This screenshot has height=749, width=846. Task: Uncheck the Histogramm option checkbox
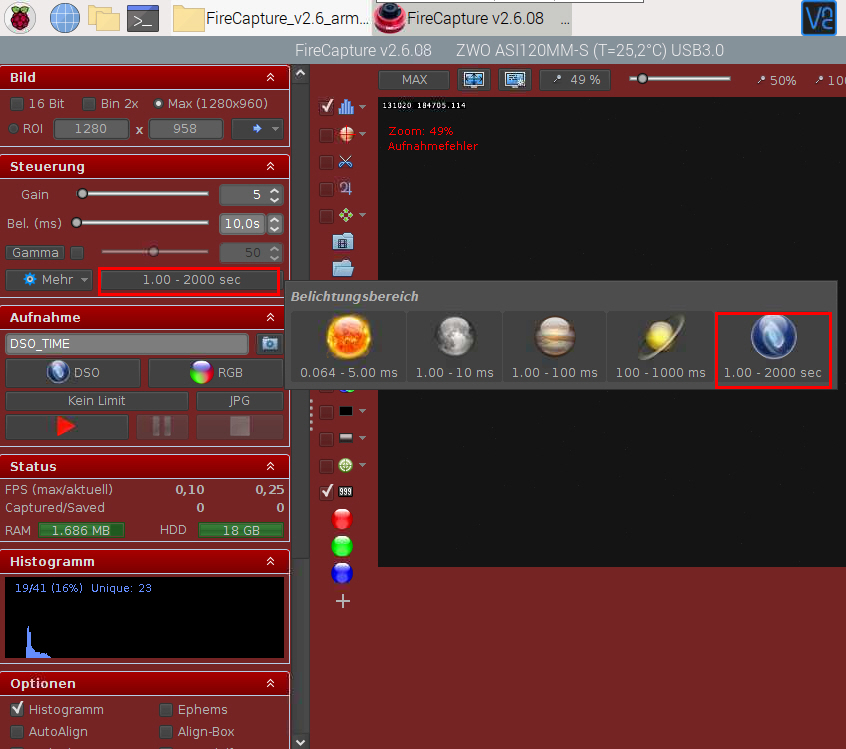click(x=17, y=709)
